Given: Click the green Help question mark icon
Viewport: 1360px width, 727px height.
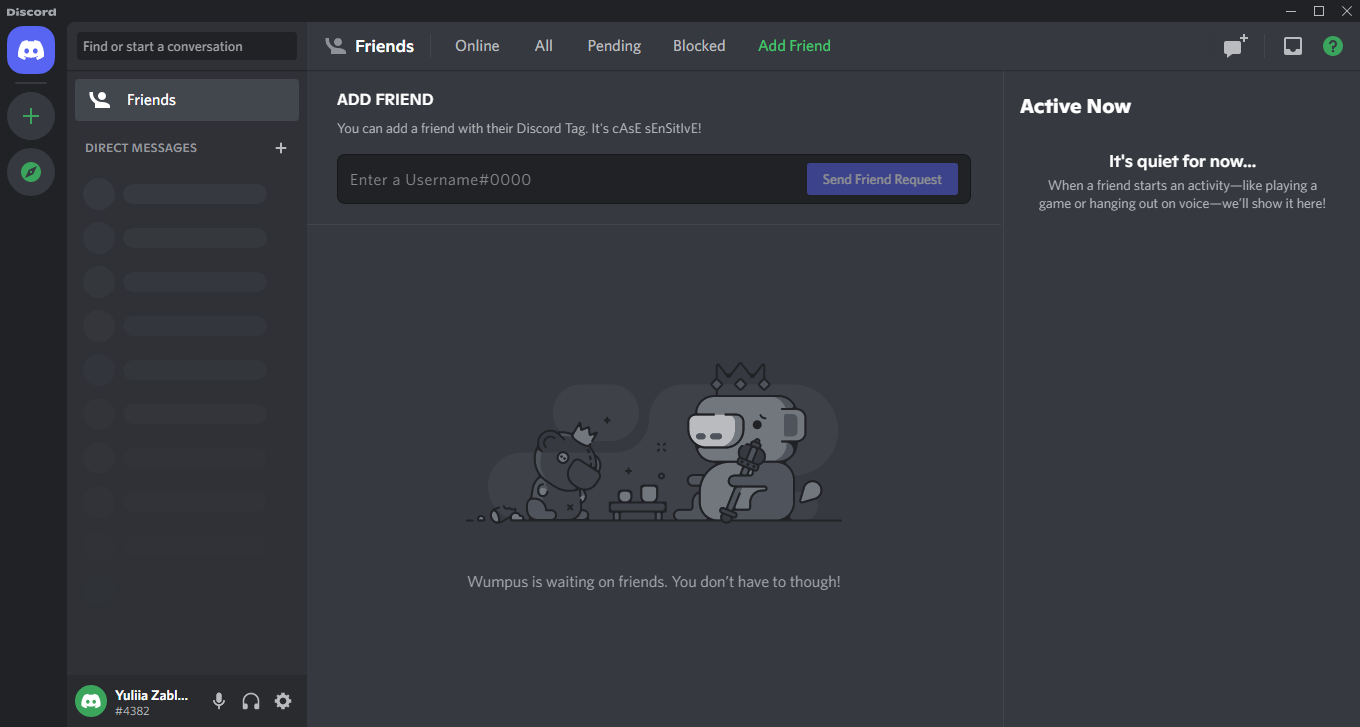Looking at the screenshot, I should pos(1333,46).
